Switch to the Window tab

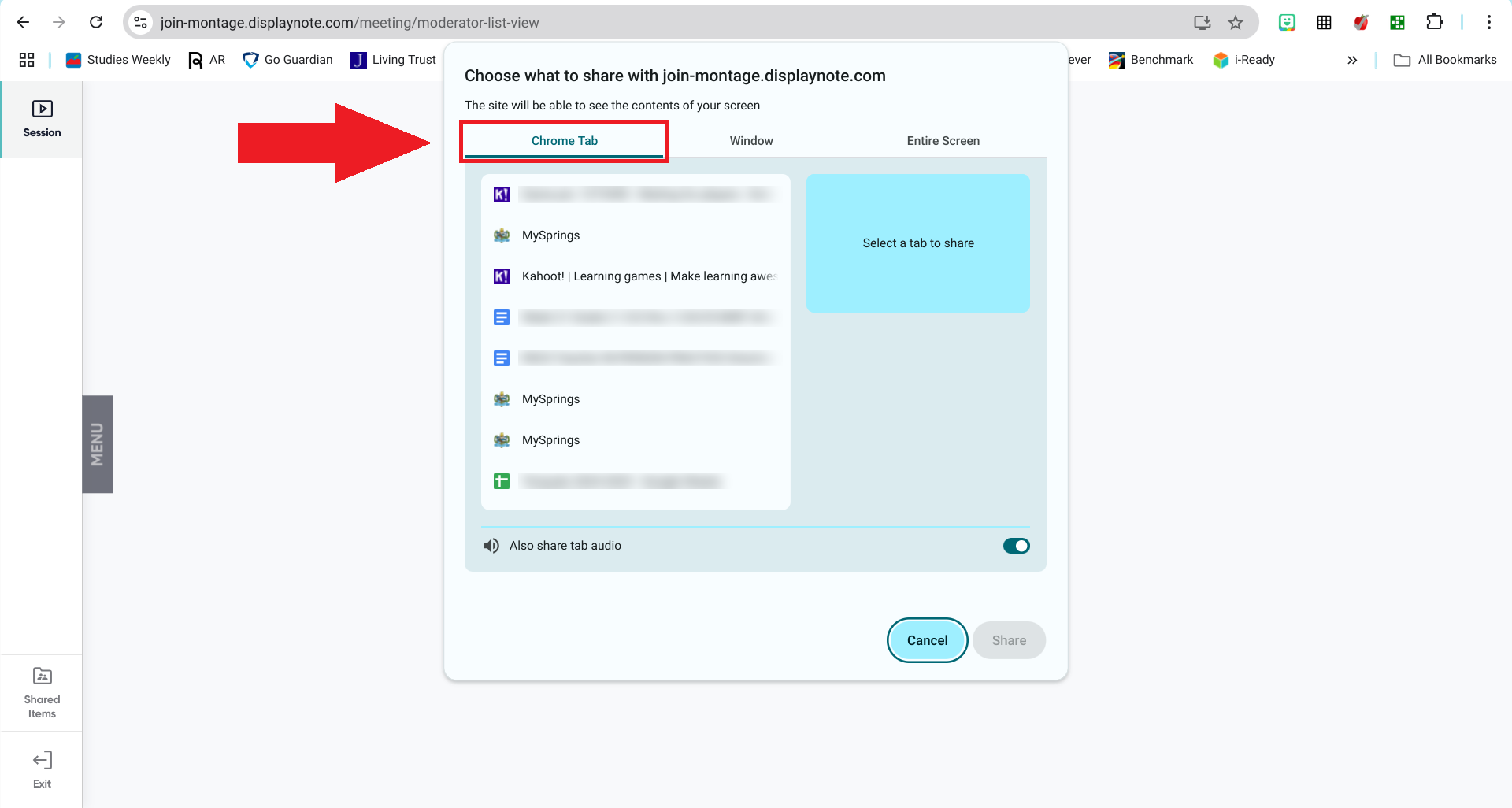pyautogui.click(x=750, y=141)
